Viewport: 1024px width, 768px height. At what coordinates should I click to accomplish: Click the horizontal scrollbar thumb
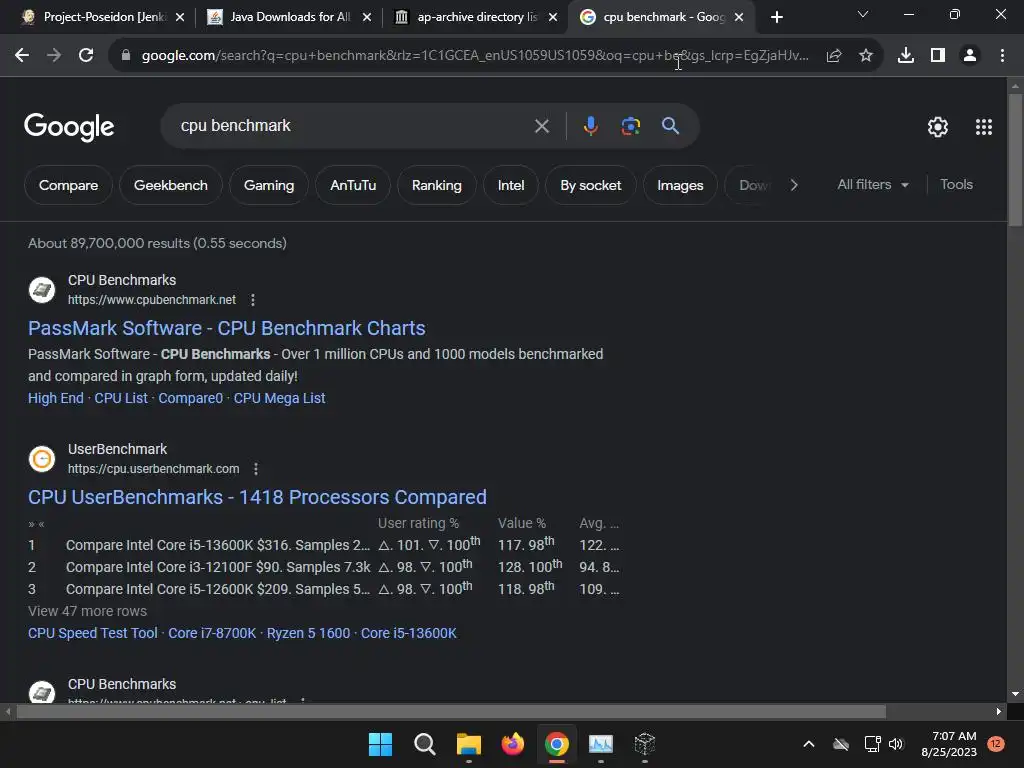[451, 711]
